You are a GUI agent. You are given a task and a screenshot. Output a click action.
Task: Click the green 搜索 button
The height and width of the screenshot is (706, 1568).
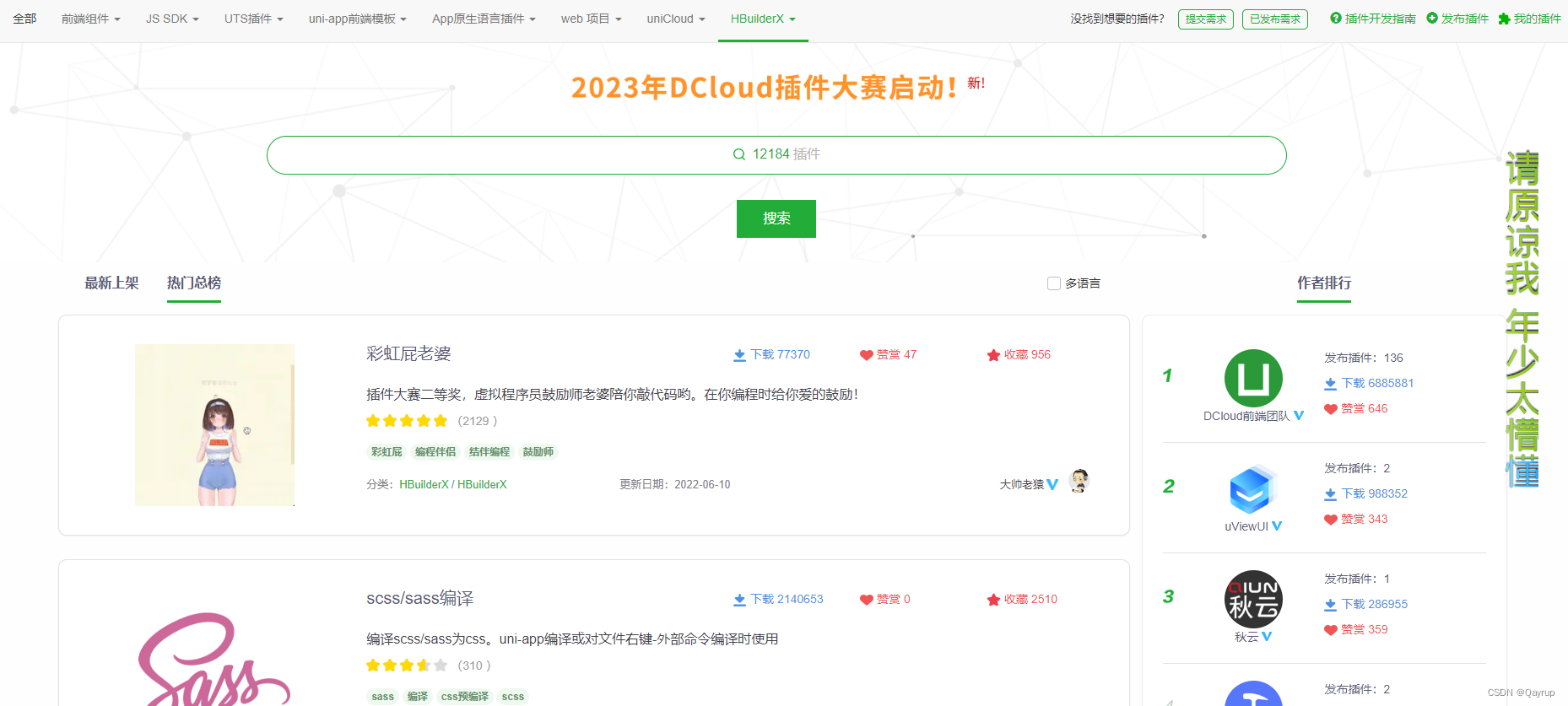(776, 218)
